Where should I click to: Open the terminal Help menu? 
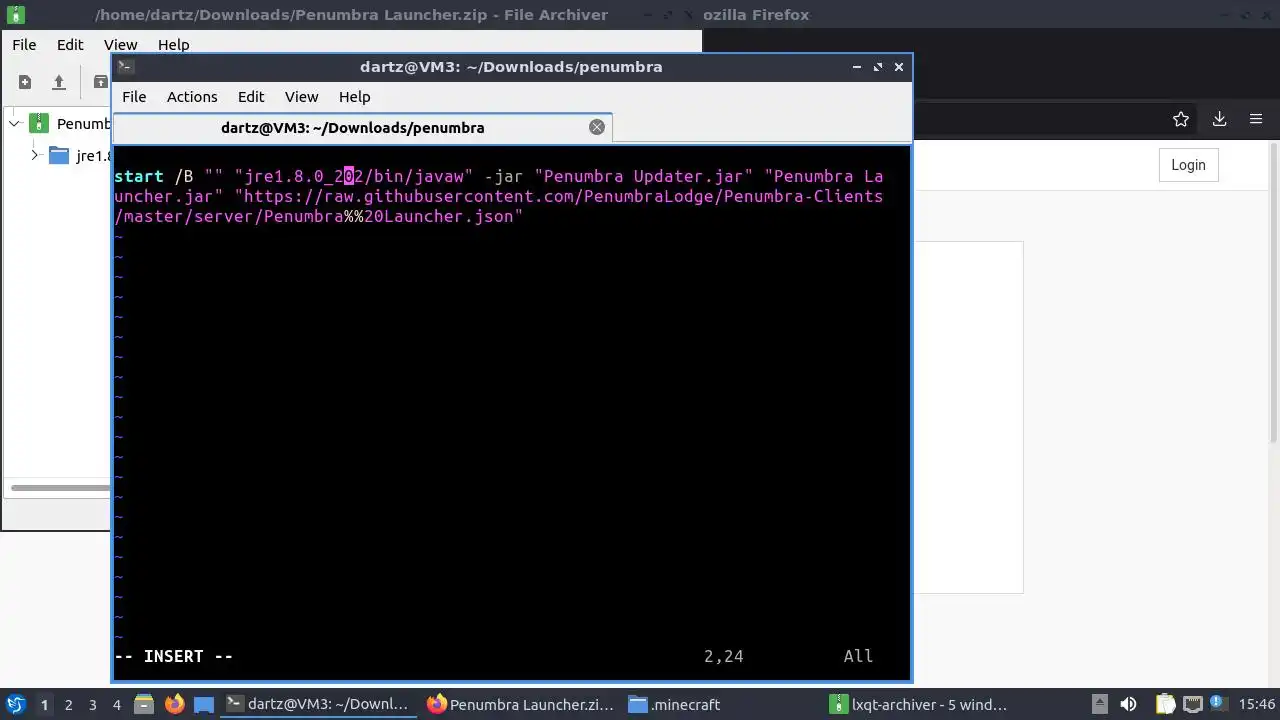(x=354, y=97)
